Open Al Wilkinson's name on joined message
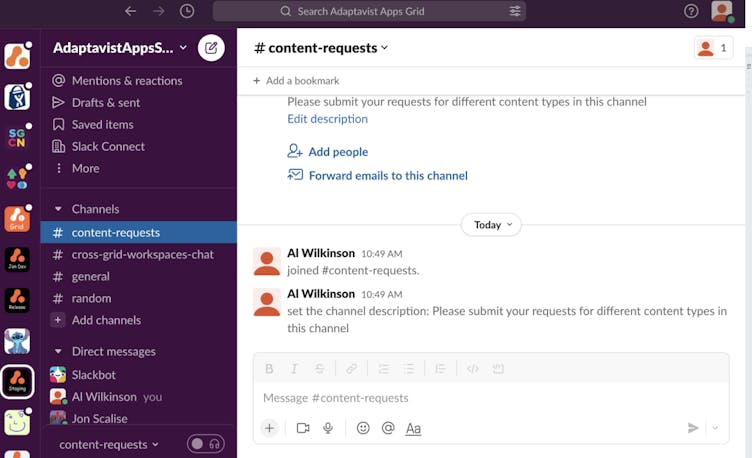This screenshot has height=458, width=752. (321, 253)
